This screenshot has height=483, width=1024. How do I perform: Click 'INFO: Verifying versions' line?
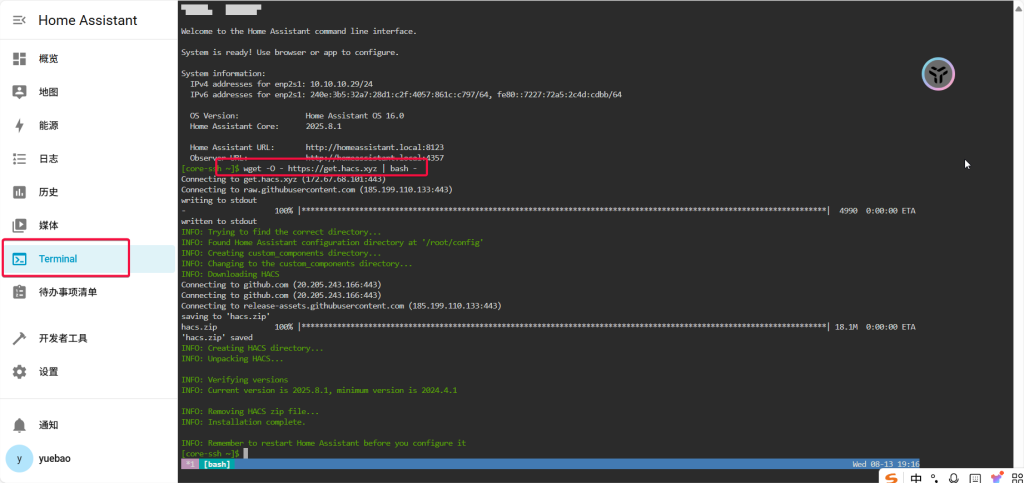234,380
